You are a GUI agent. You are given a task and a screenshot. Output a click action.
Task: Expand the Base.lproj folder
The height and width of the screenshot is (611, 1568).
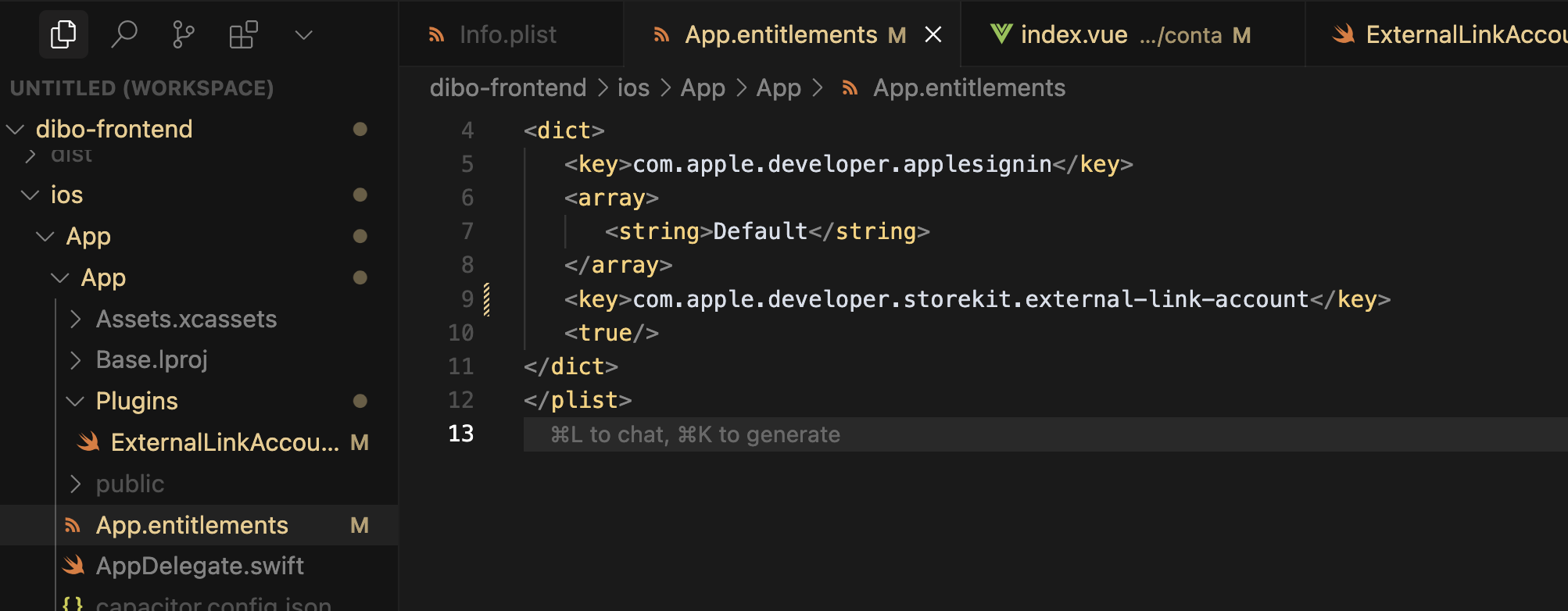pyautogui.click(x=152, y=359)
